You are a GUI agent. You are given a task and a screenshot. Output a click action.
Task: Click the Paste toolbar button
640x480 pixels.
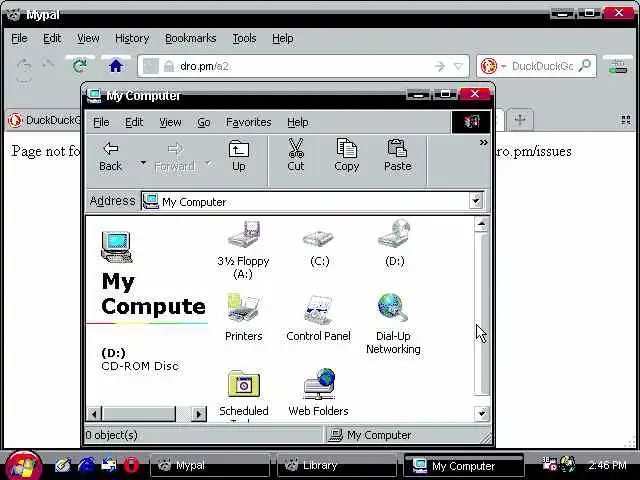click(x=398, y=156)
